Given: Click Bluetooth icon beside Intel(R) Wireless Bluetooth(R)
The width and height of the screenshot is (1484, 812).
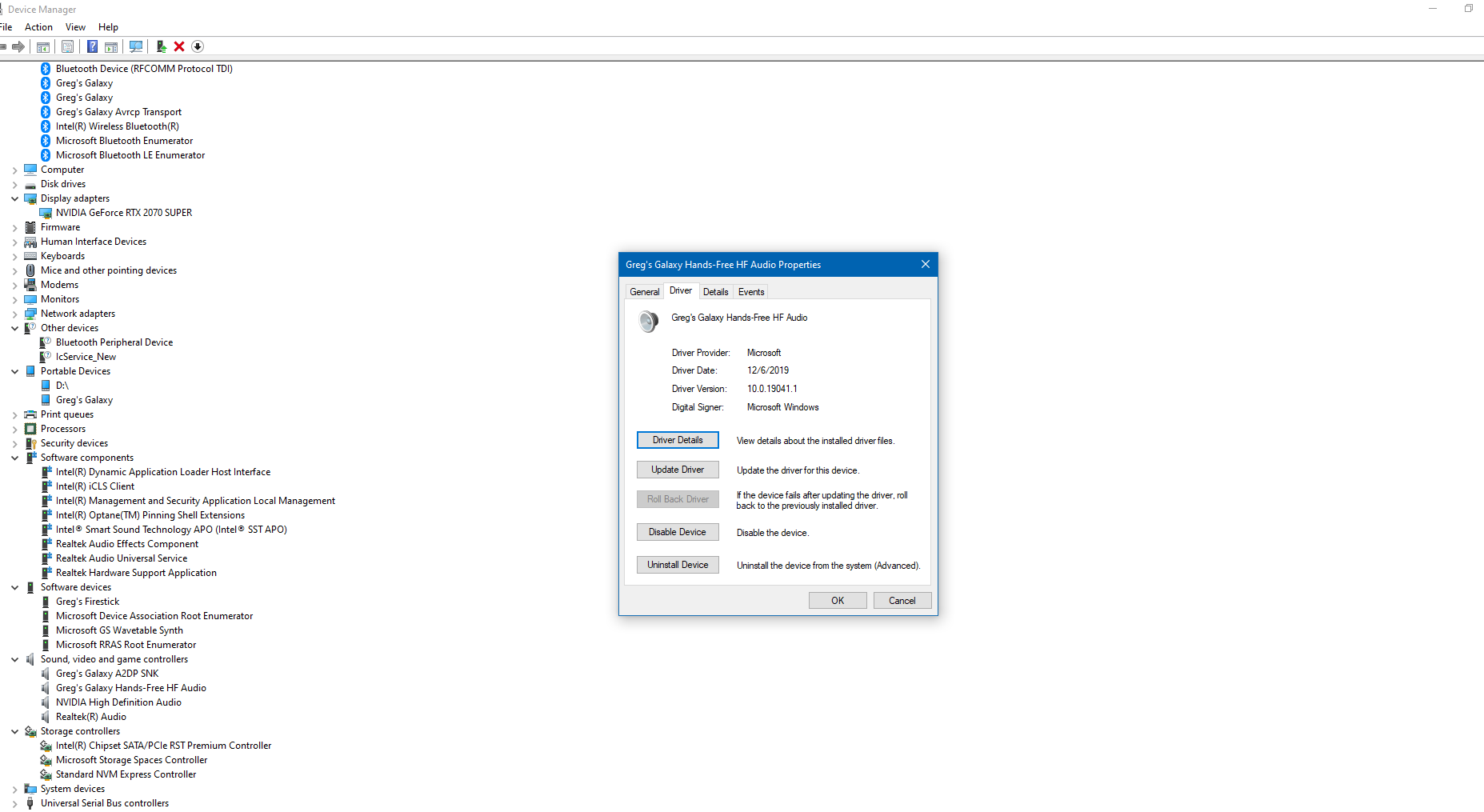Looking at the screenshot, I should pos(46,126).
